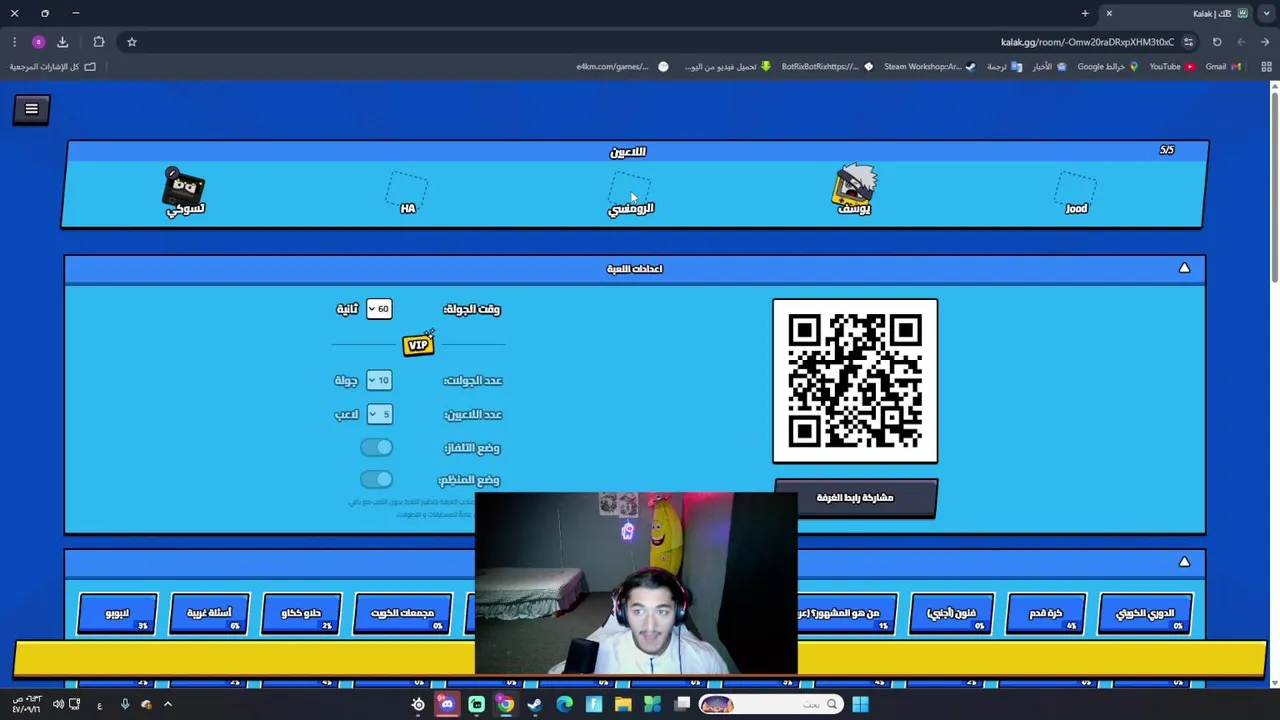Open the BotRix bookmark
1280x720 pixels.
[x=826, y=67]
